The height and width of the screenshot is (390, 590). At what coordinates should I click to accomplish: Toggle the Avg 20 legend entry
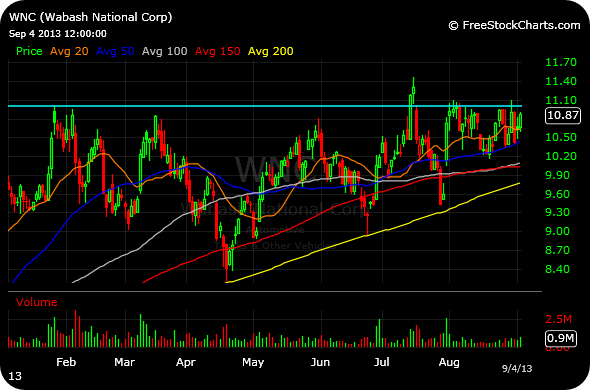tap(69, 51)
